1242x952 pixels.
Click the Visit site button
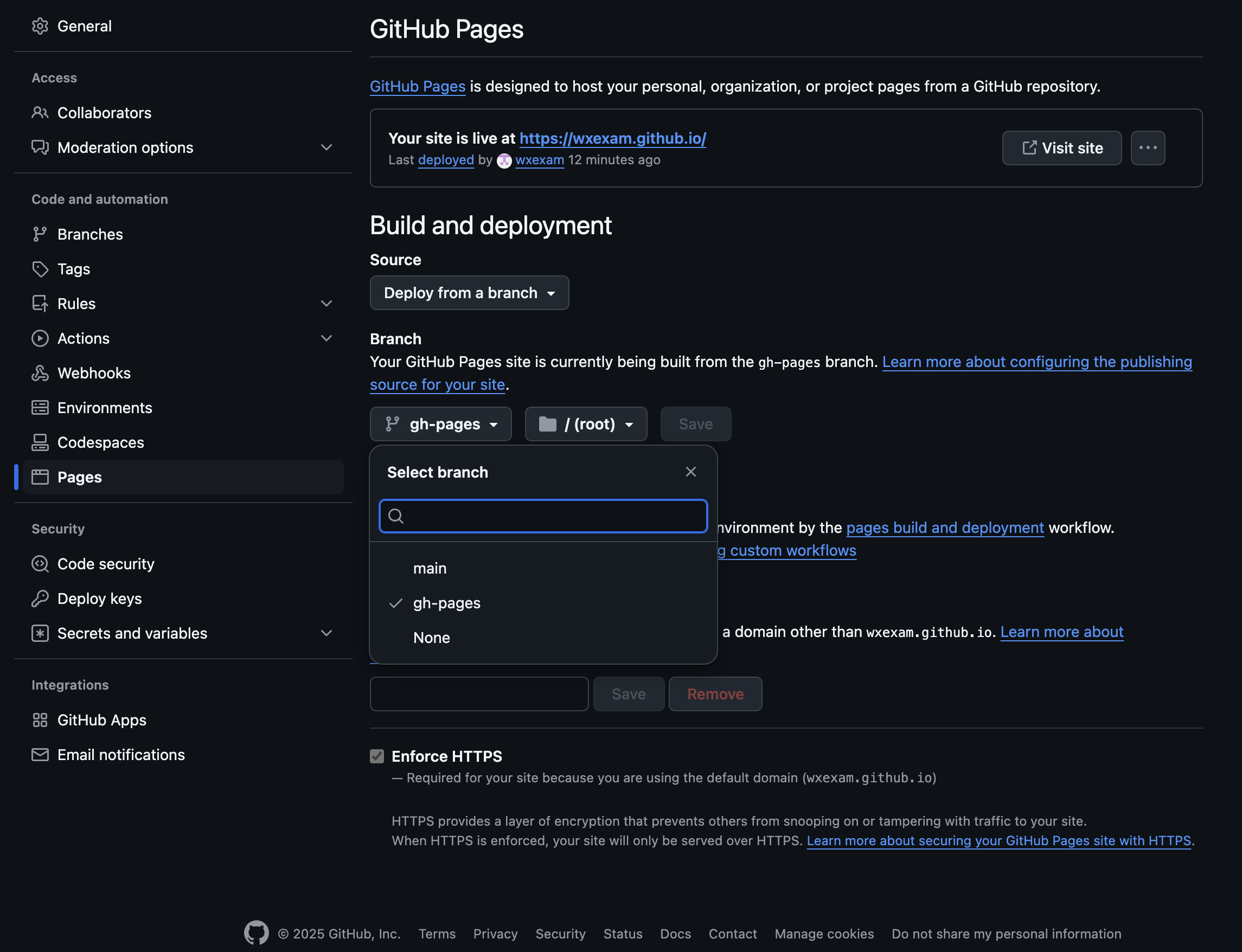pyautogui.click(x=1061, y=148)
